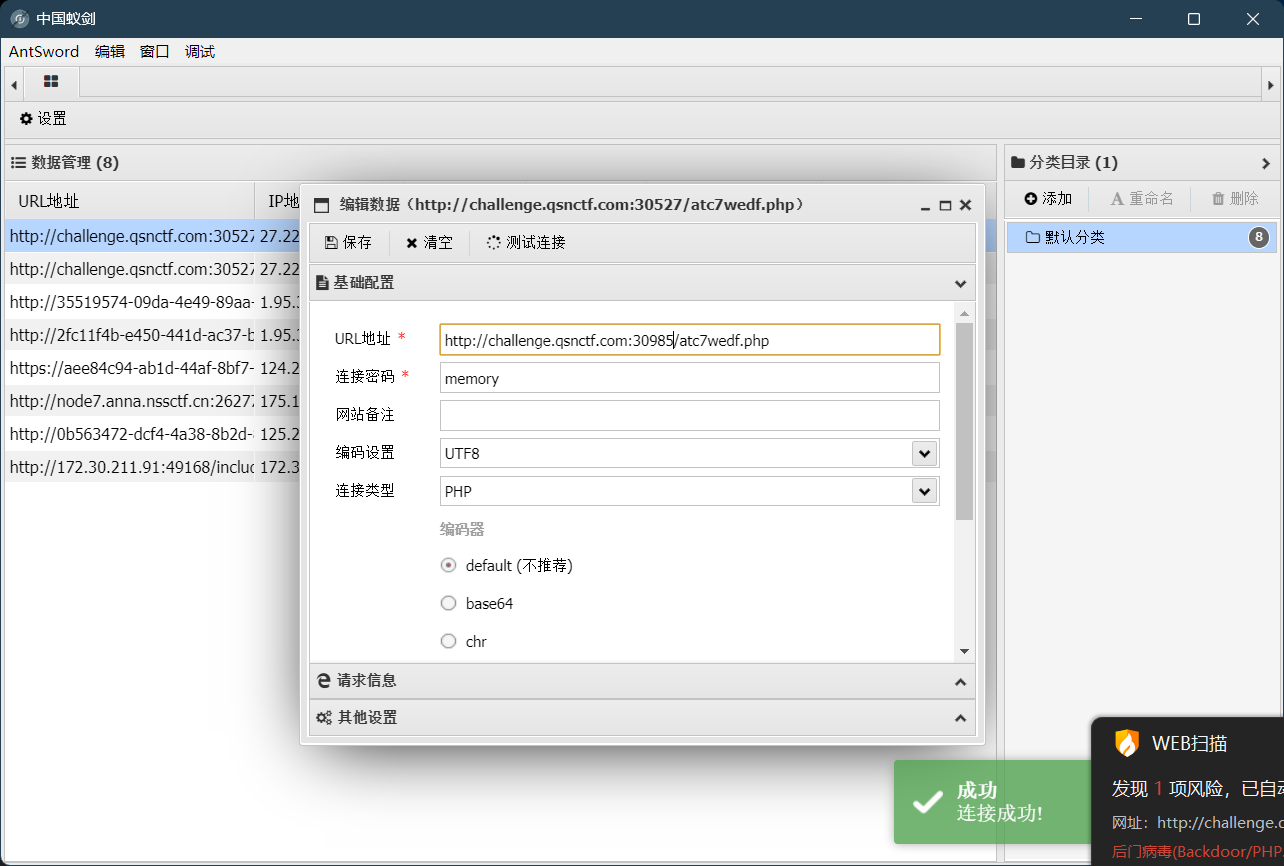This screenshot has height=866, width=1284.
Task: Click the 重命名 category button
Action: 1142,199
